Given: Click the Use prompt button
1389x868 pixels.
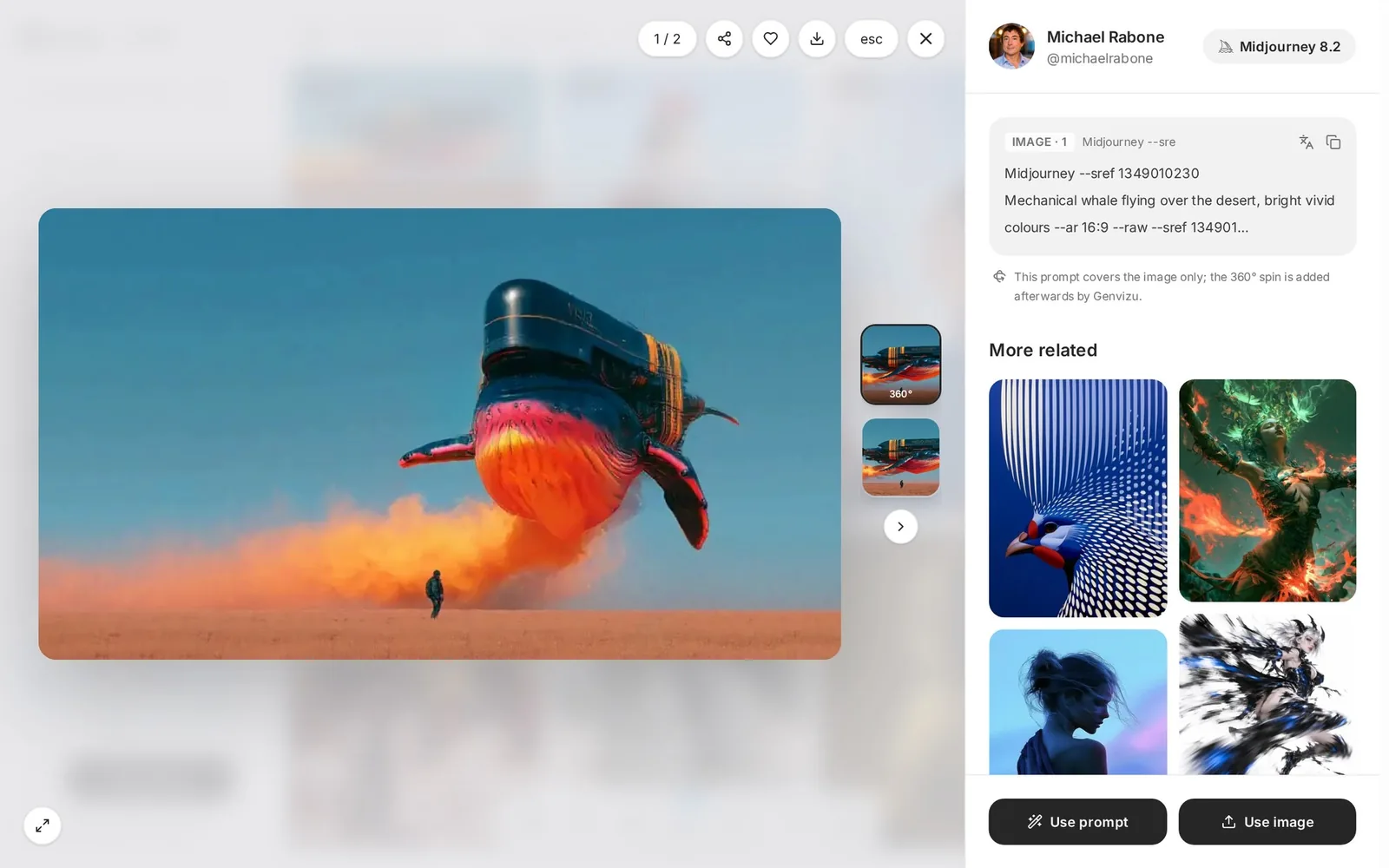Looking at the screenshot, I should tap(1077, 821).
